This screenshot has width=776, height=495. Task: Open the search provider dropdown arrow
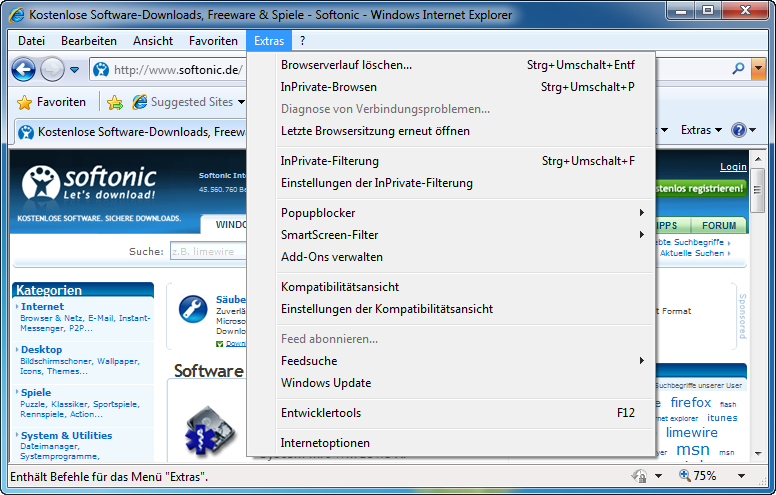(759, 69)
